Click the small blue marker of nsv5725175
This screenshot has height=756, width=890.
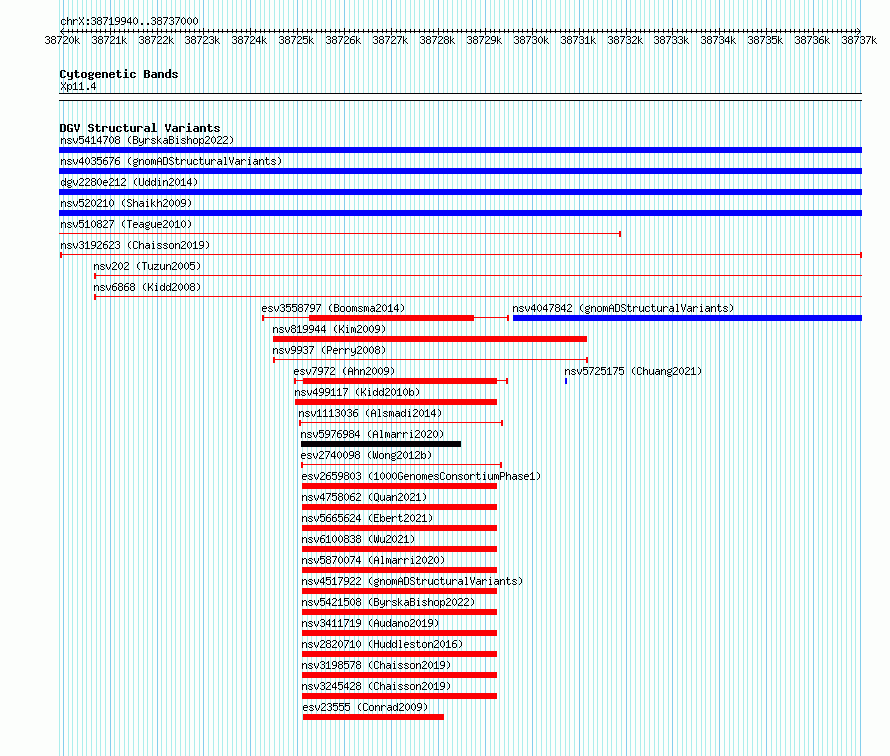tap(566, 381)
